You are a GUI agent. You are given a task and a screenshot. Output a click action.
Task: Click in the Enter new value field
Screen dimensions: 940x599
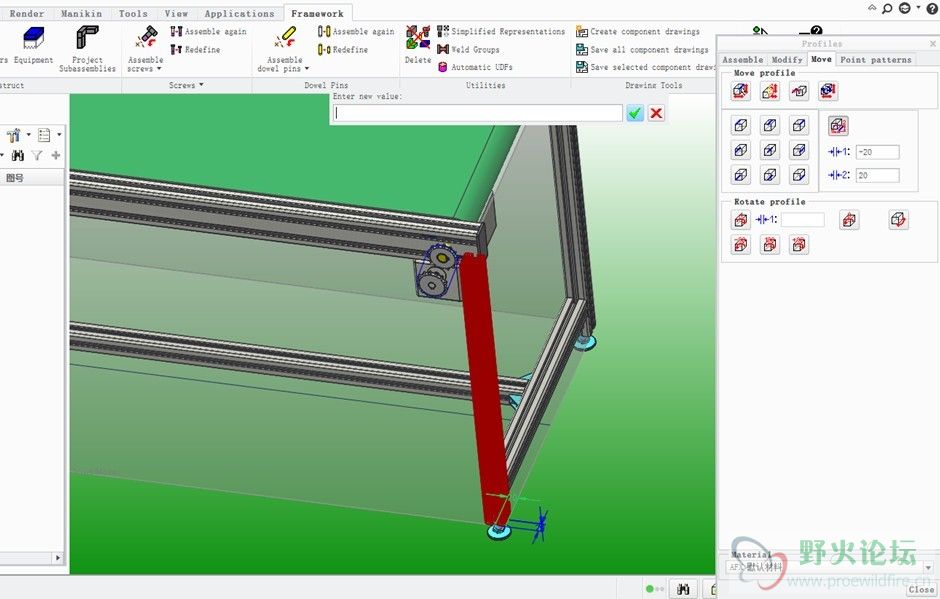point(477,113)
